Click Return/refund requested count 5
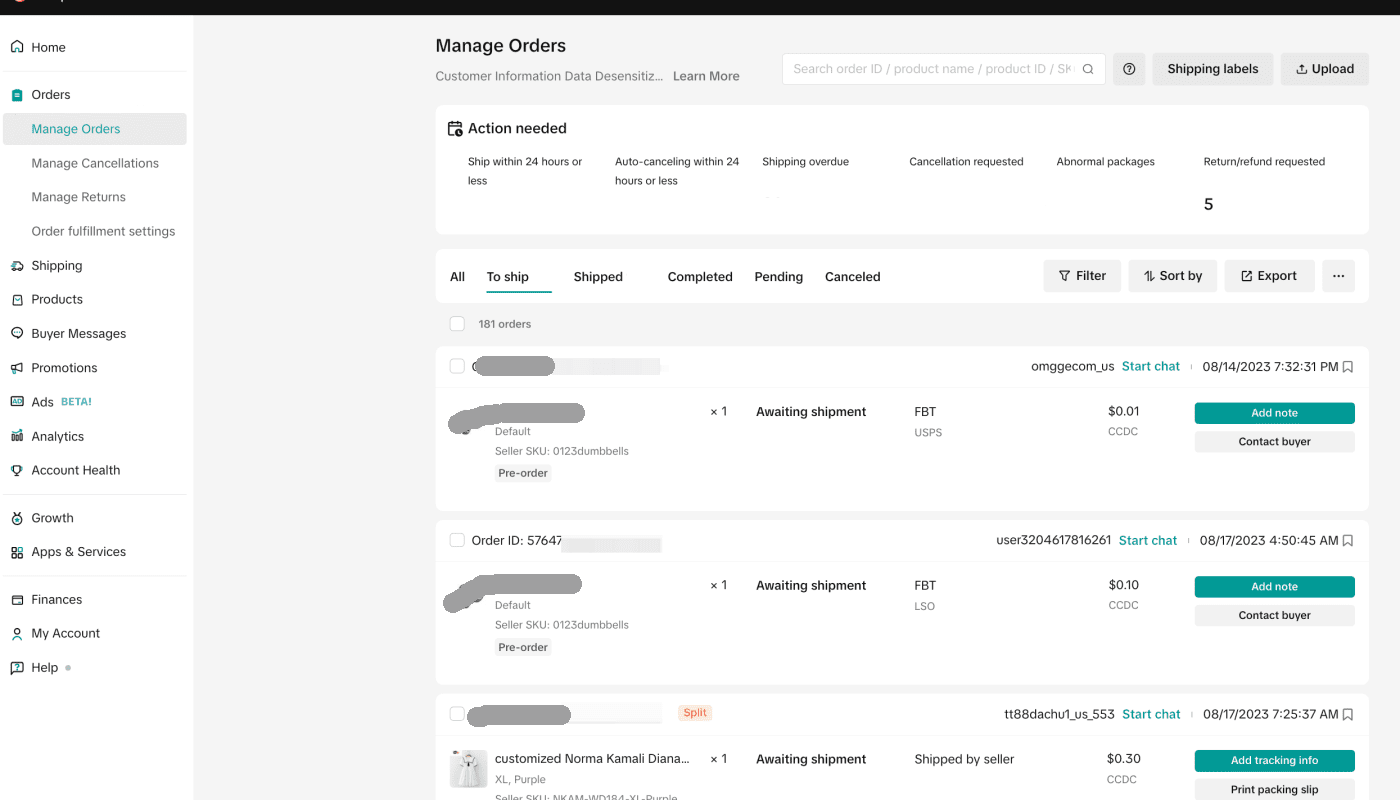 (x=1208, y=205)
